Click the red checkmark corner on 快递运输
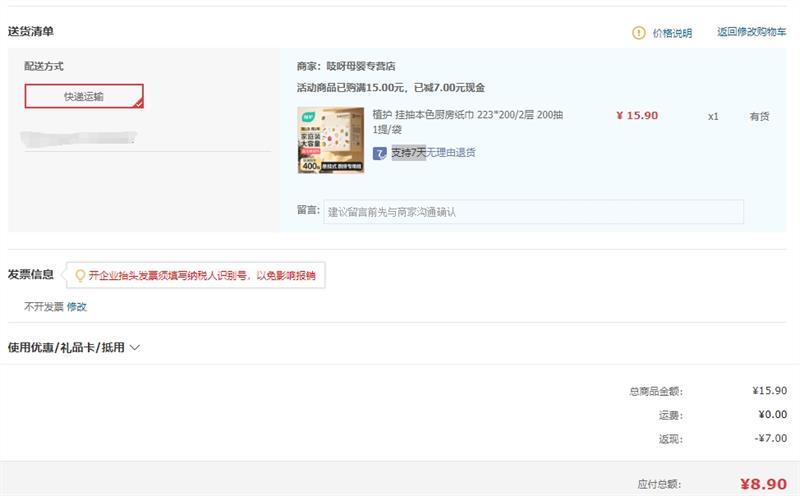 [138, 104]
